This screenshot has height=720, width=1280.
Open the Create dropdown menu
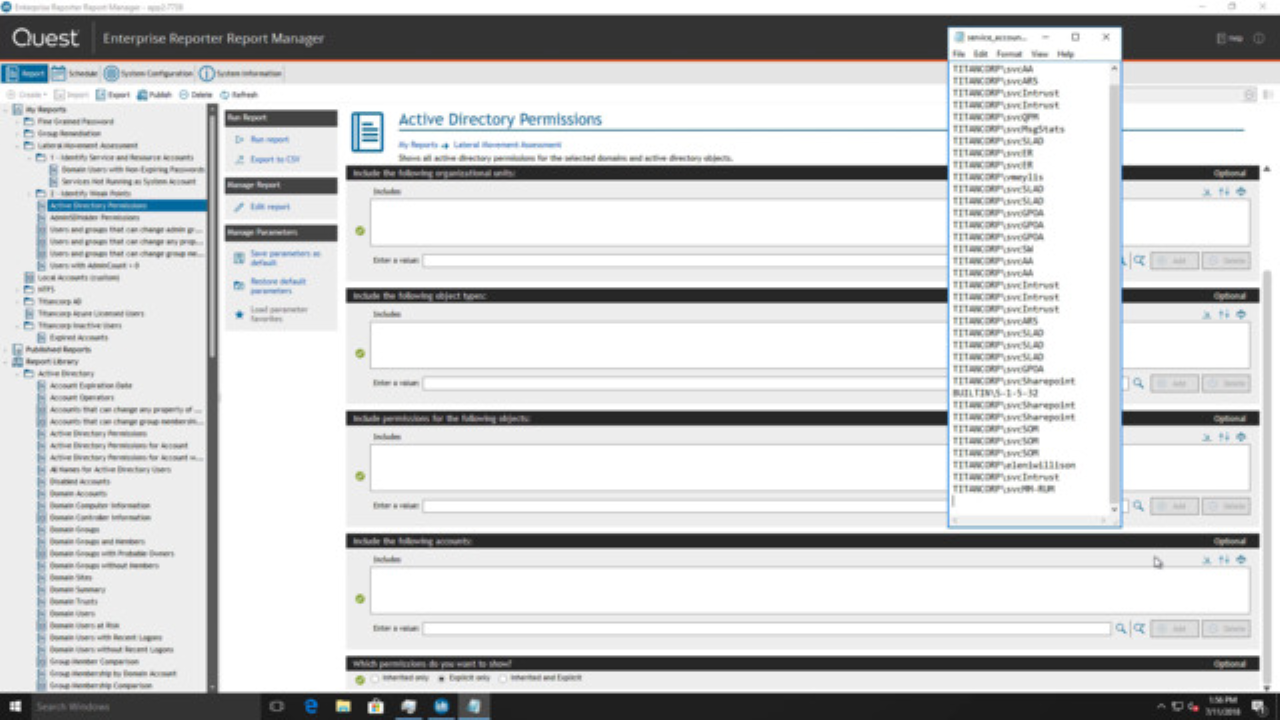pos(30,95)
